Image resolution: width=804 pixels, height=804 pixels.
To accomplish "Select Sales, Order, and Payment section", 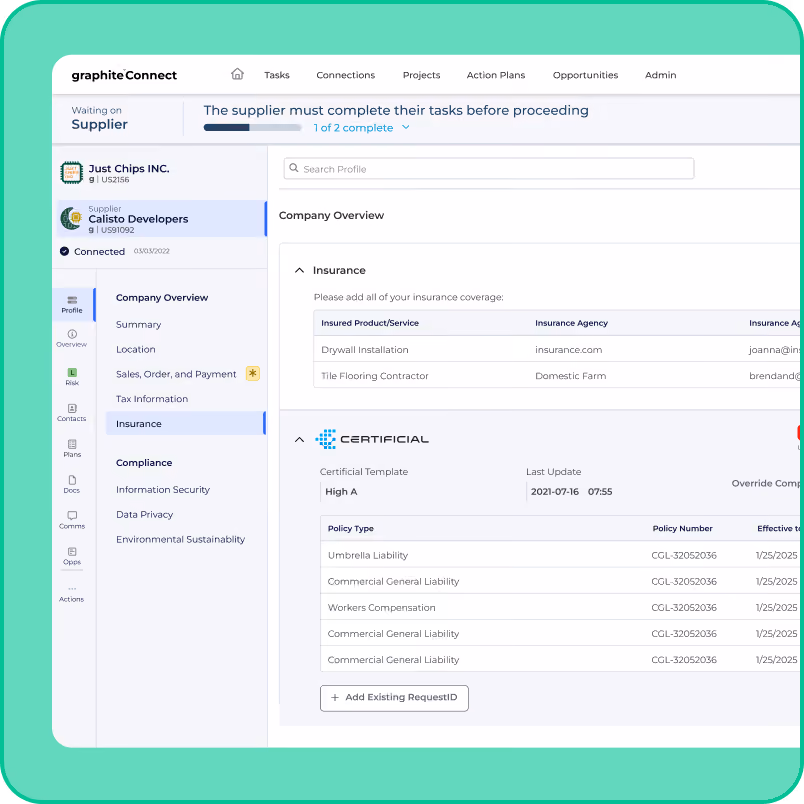I will pyautogui.click(x=176, y=374).
